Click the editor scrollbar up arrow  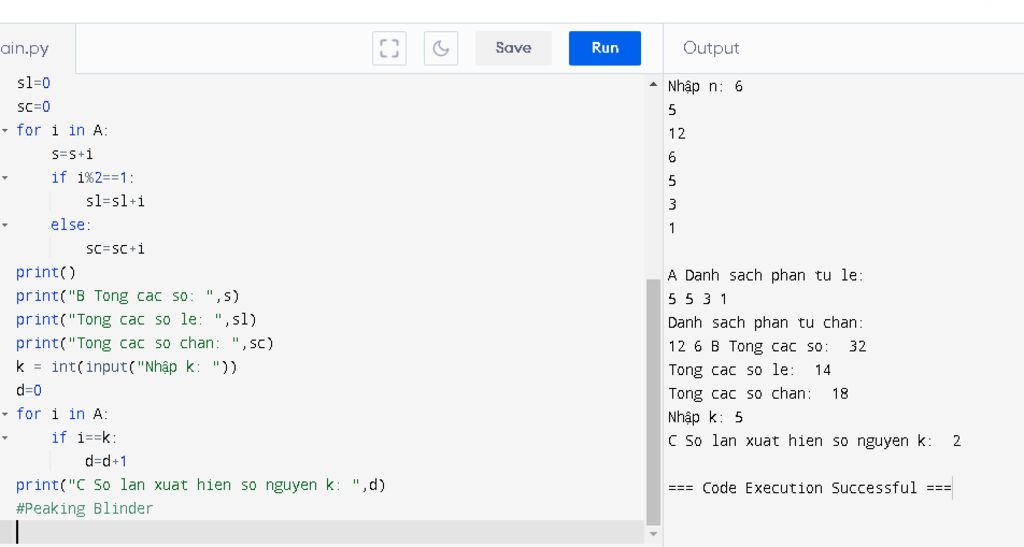point(654,85)
